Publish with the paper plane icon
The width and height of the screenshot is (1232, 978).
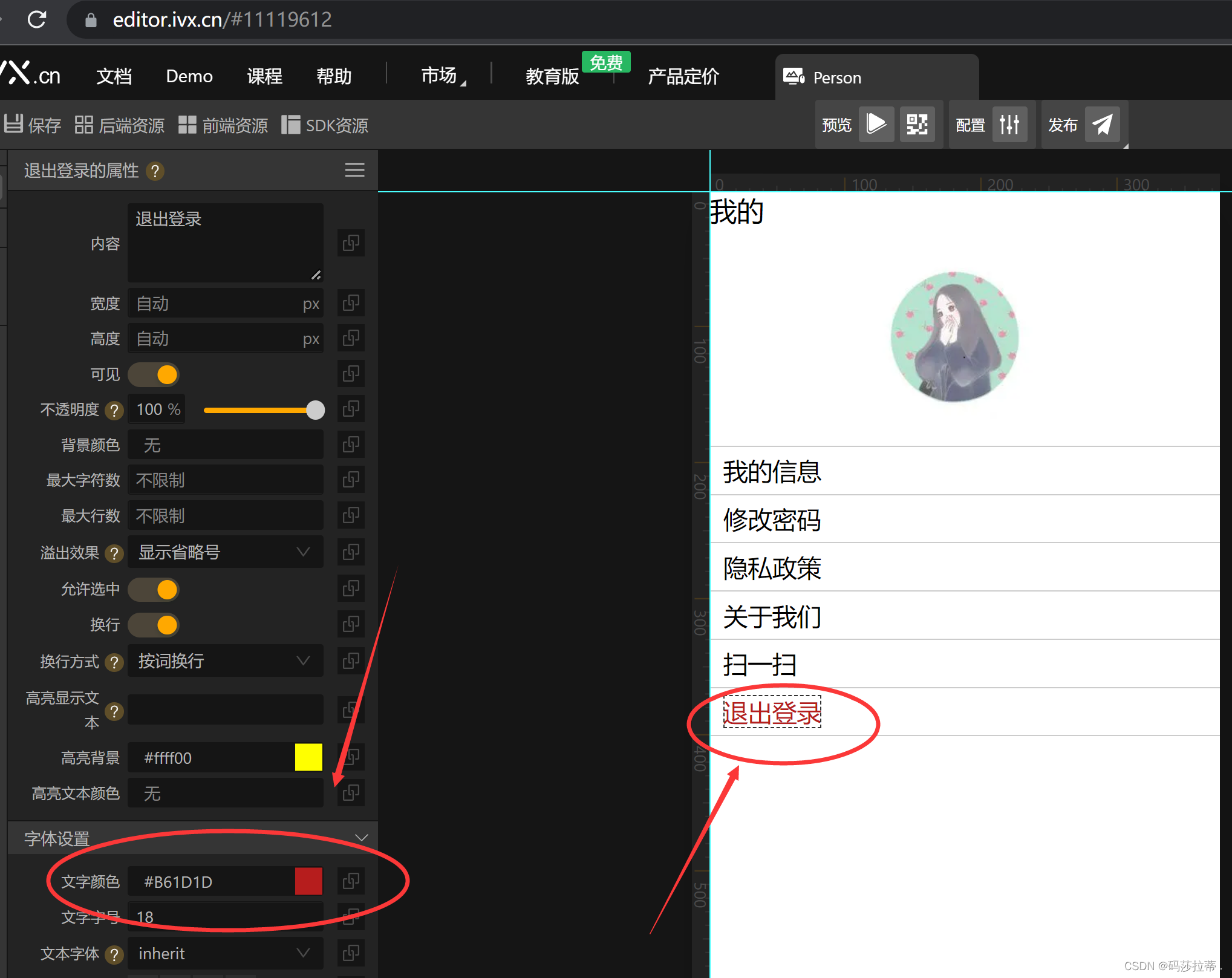pyautogui.click(x=1102, y=124)
